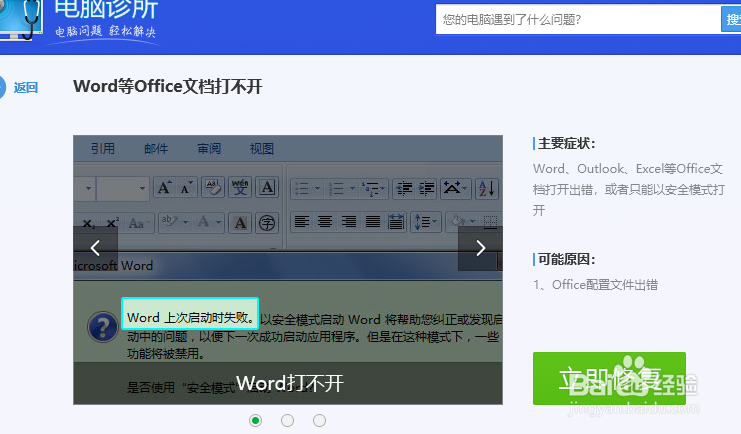Click the Character Border icon
Image resolution: width=741 pixels, height=434 pixels.
(x=267, y=188)
